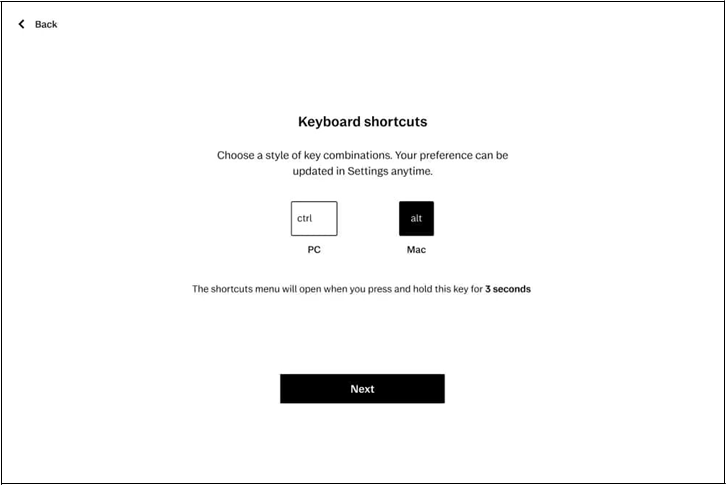
Task: Click the updated in Settings anytime line
Action: click(362, 171)
